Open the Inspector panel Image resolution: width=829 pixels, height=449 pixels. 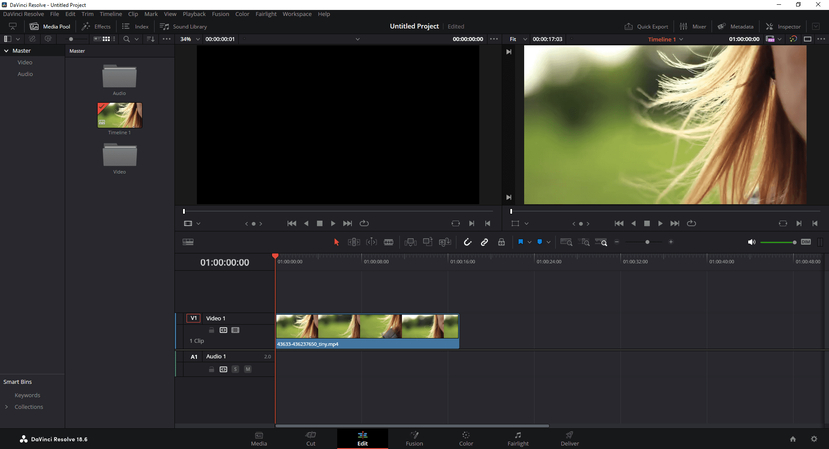coord(783,27)
